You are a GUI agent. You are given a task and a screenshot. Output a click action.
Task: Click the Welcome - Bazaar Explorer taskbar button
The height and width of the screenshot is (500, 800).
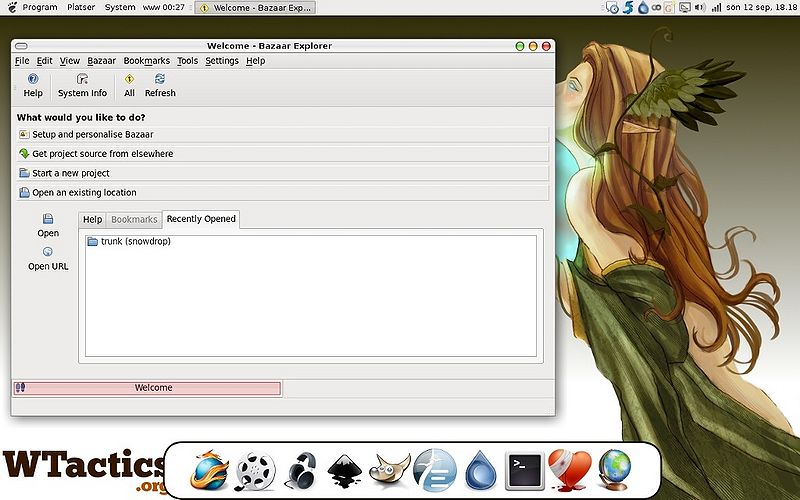tap(255, 8)
